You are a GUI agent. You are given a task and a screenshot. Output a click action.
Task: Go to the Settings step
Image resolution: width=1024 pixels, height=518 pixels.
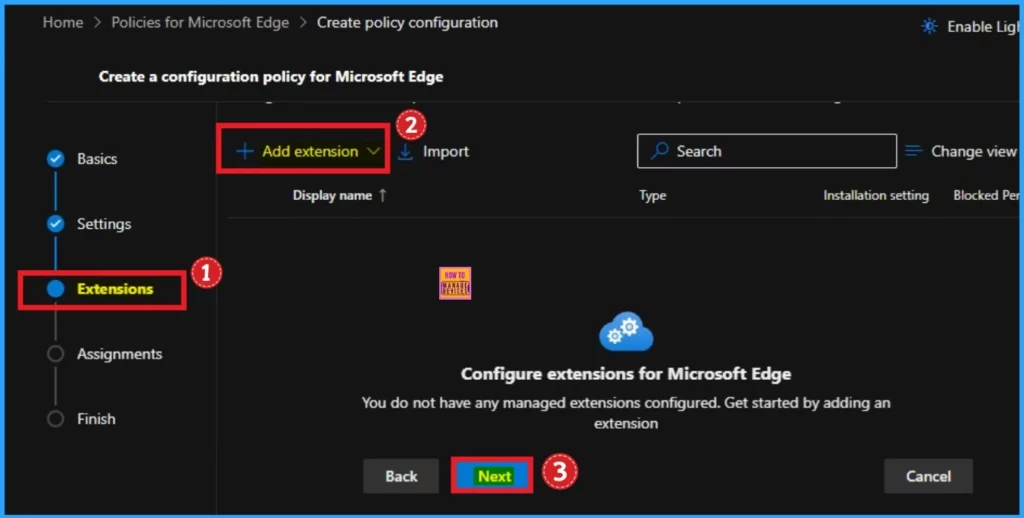[x=104, y=223]
